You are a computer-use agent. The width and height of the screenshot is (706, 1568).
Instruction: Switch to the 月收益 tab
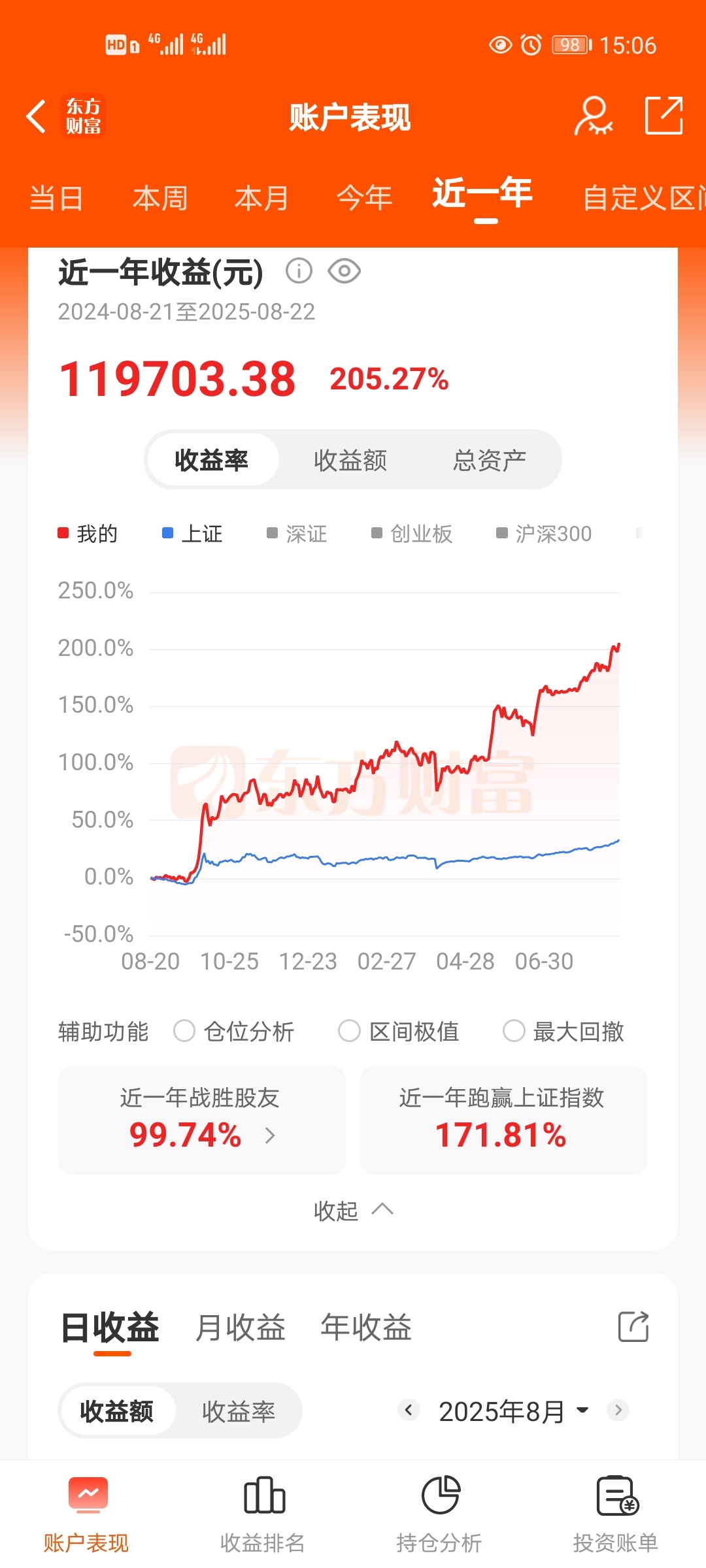[x=240, y=1327]
